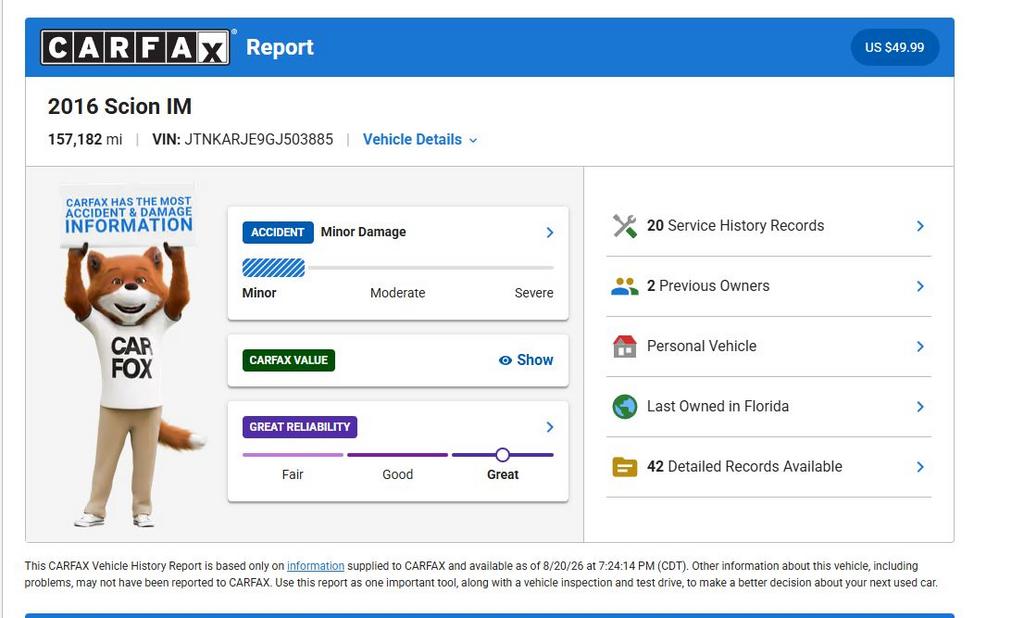Open the reliability details chevron

coord(550,427)
